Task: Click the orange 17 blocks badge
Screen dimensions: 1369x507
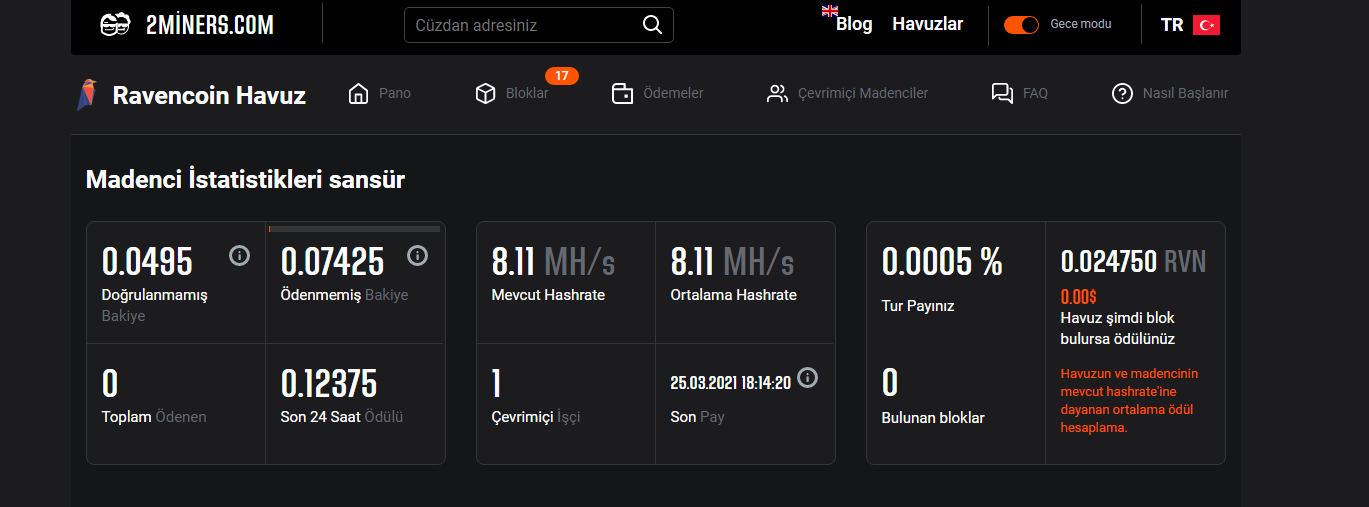Action: (x=562, y=75)
